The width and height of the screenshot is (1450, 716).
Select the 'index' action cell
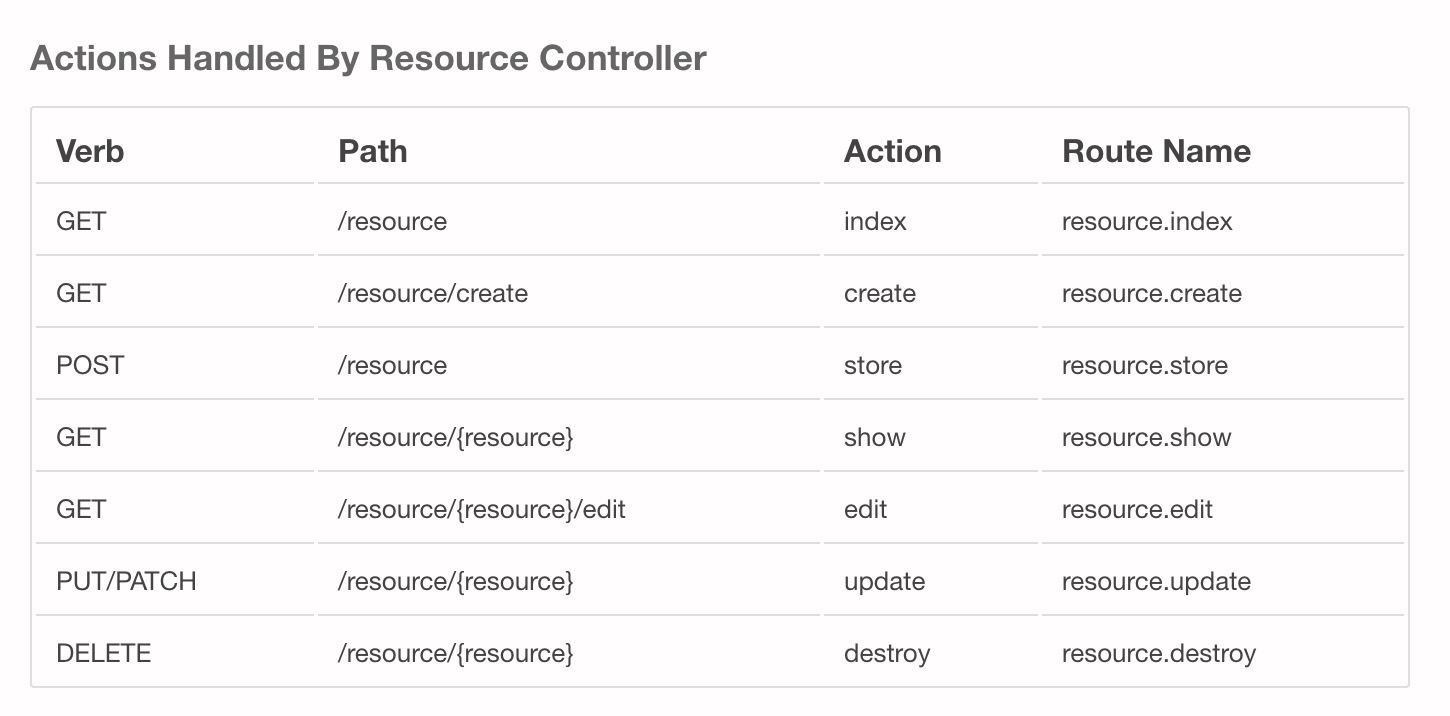pyautogui.click(x=875, y=221)
